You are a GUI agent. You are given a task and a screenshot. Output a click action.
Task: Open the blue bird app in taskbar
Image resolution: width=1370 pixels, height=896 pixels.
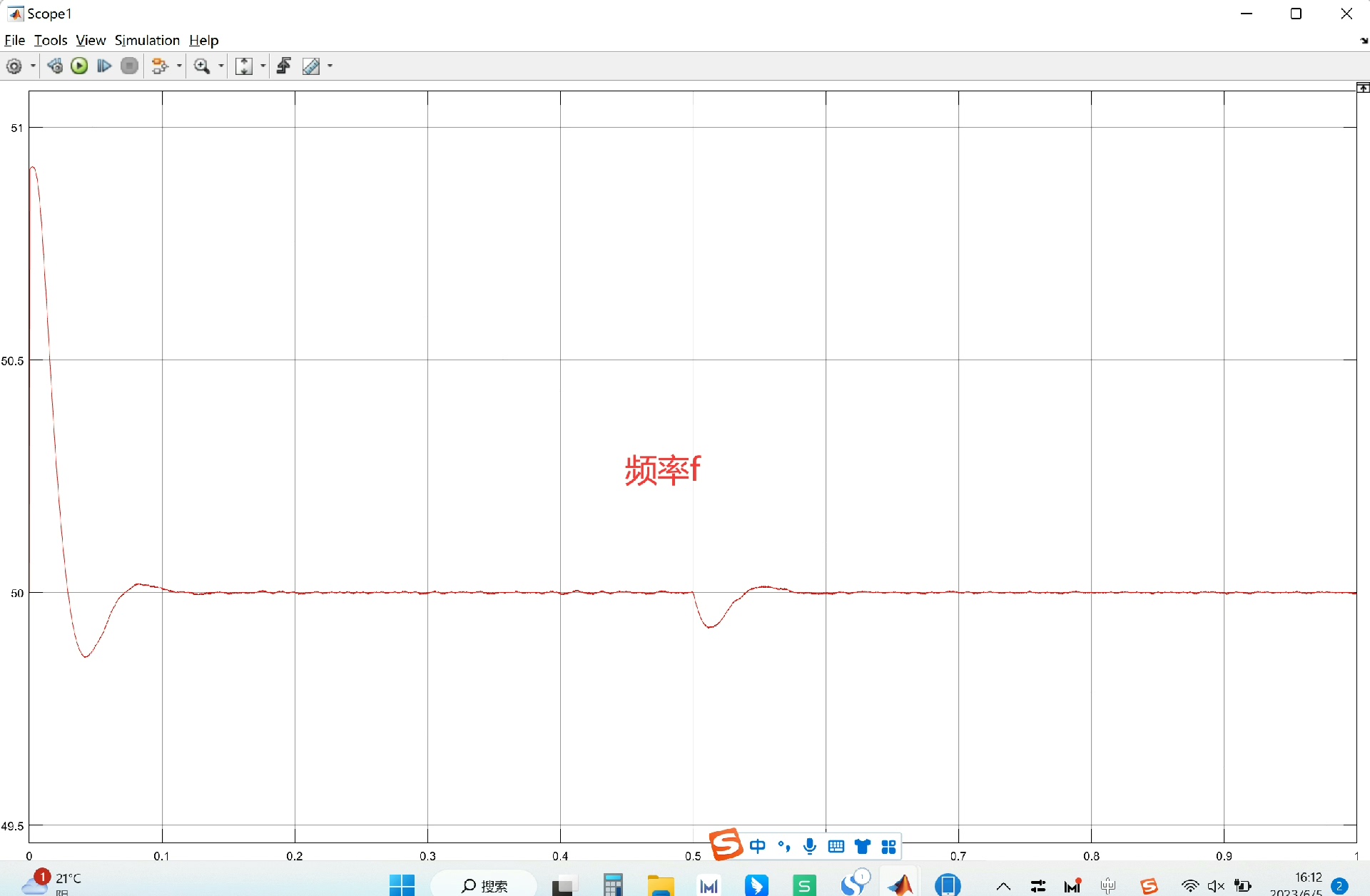756,885
